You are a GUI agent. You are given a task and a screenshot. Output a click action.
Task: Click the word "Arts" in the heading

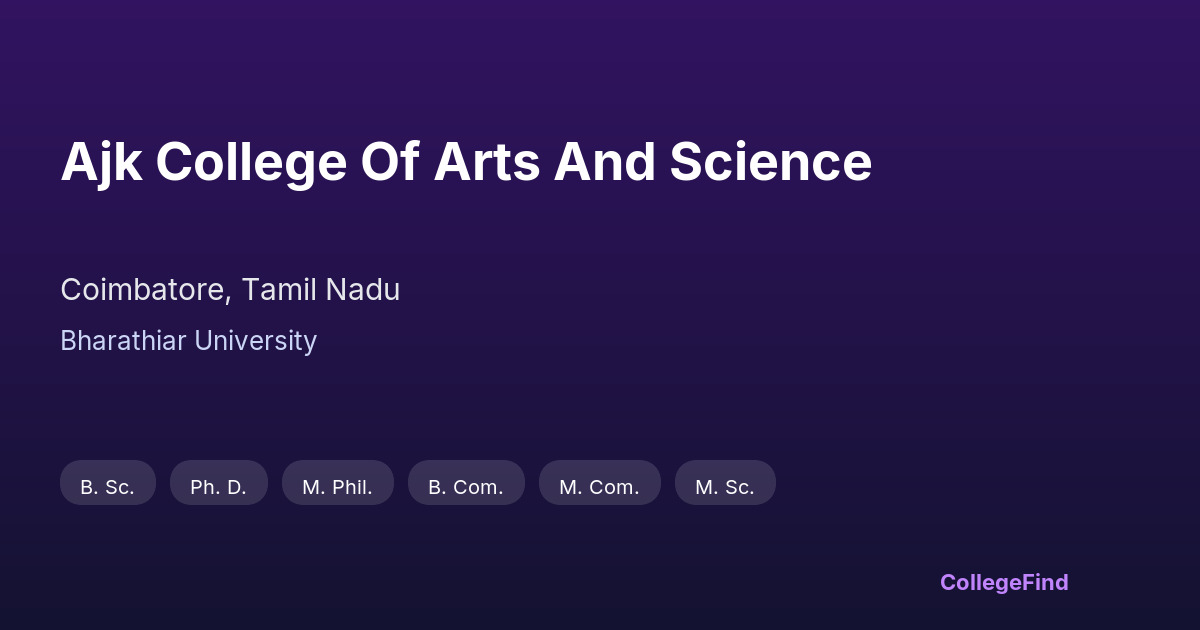[x=485, y=162]
